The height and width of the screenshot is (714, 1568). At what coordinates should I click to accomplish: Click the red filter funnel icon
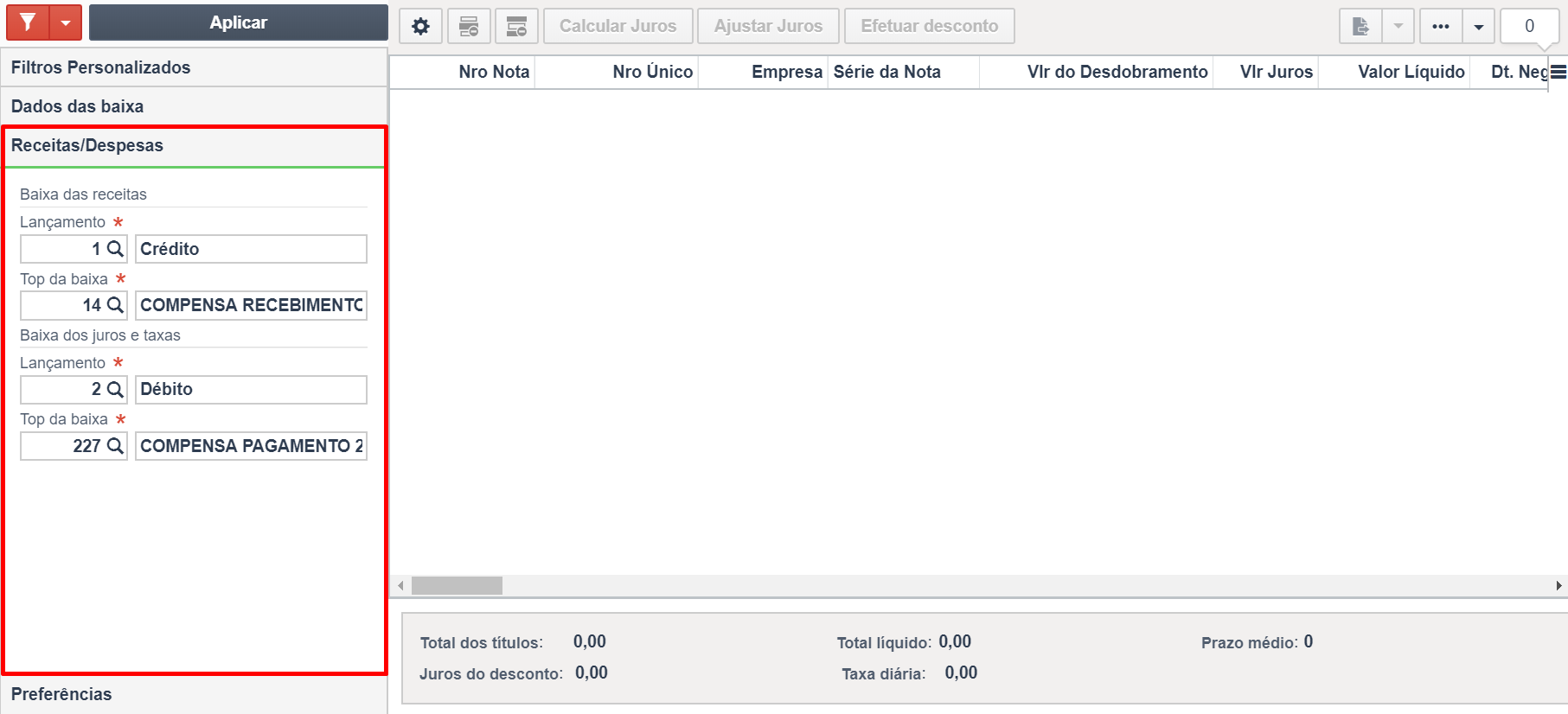[28, 22]
